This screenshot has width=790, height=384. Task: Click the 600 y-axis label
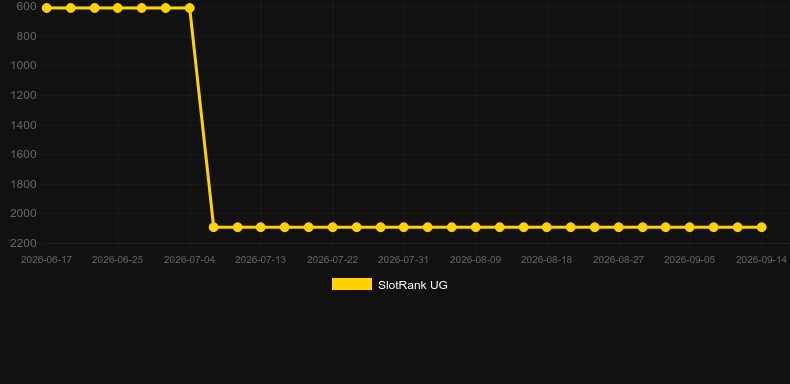pyautogui.click(x=26, y=7)
